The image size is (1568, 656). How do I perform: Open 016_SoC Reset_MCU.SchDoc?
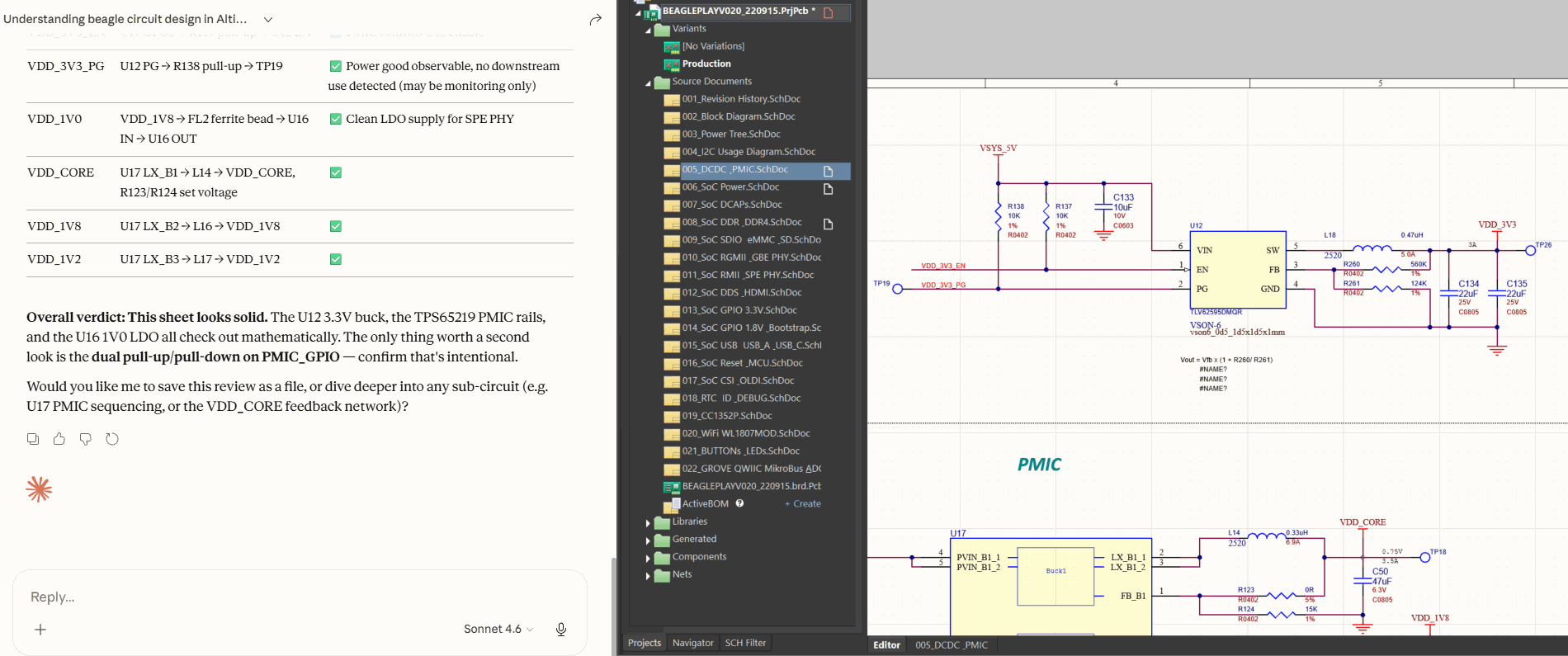[x=742, y=363]
